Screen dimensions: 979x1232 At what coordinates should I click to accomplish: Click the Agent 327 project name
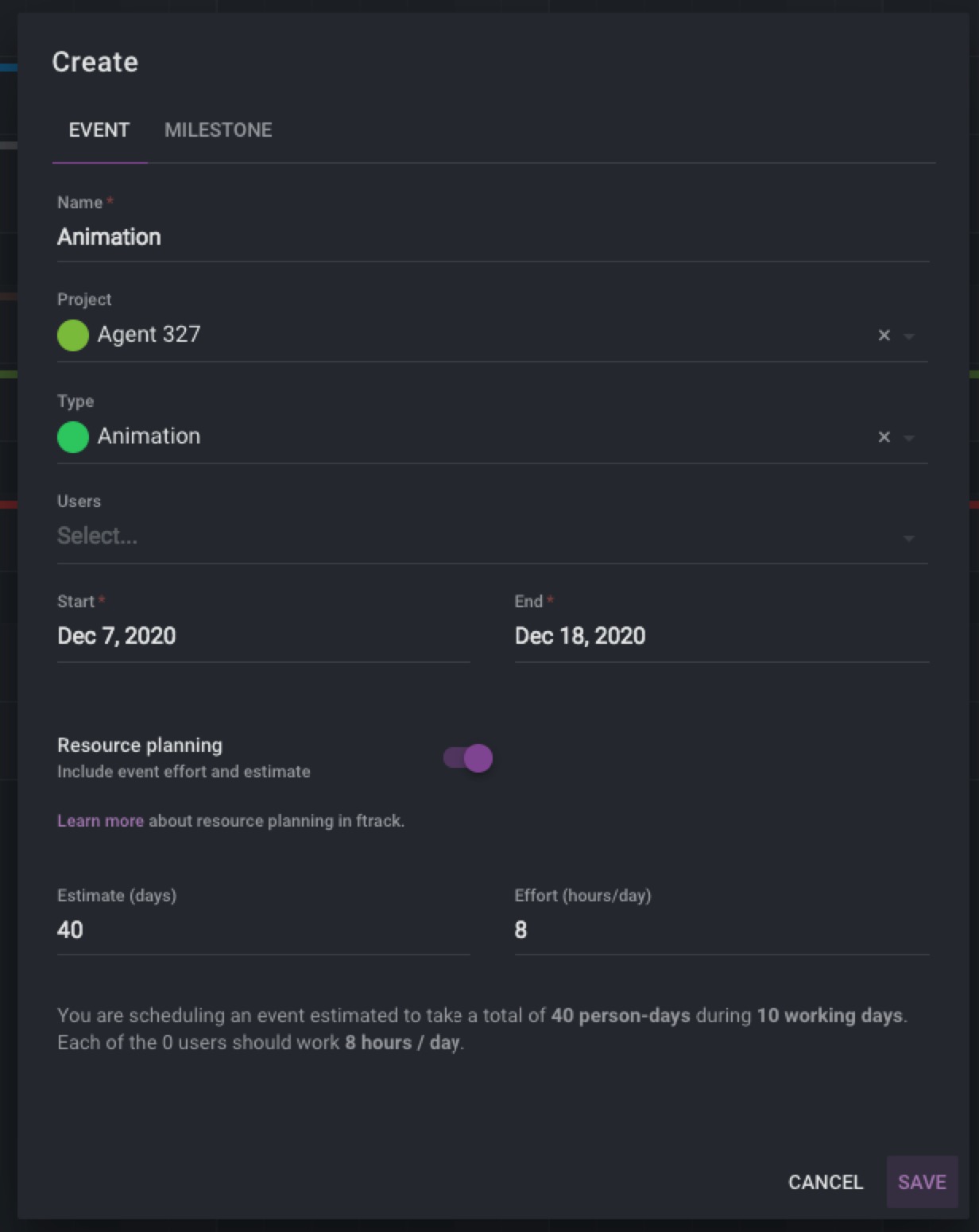coord(149,335)
